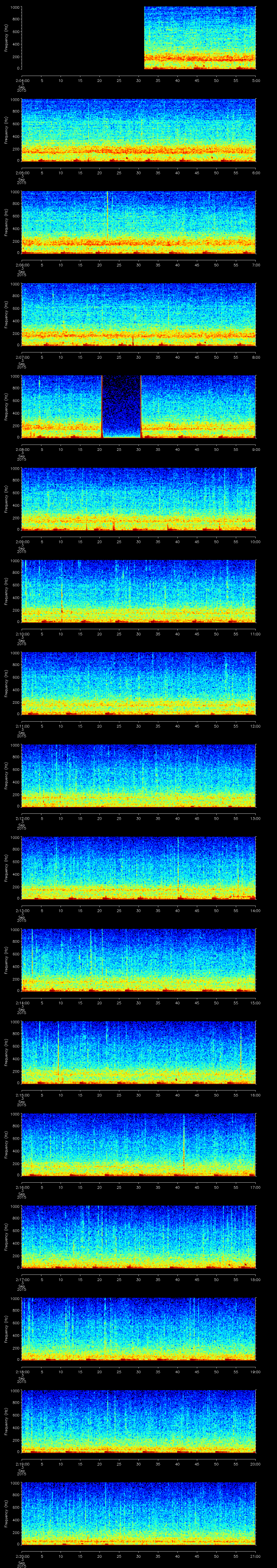The image size is (277, 1568).
Task: Select the spectrogram panel beginning at 2:10:00
Action: [139, 591]
